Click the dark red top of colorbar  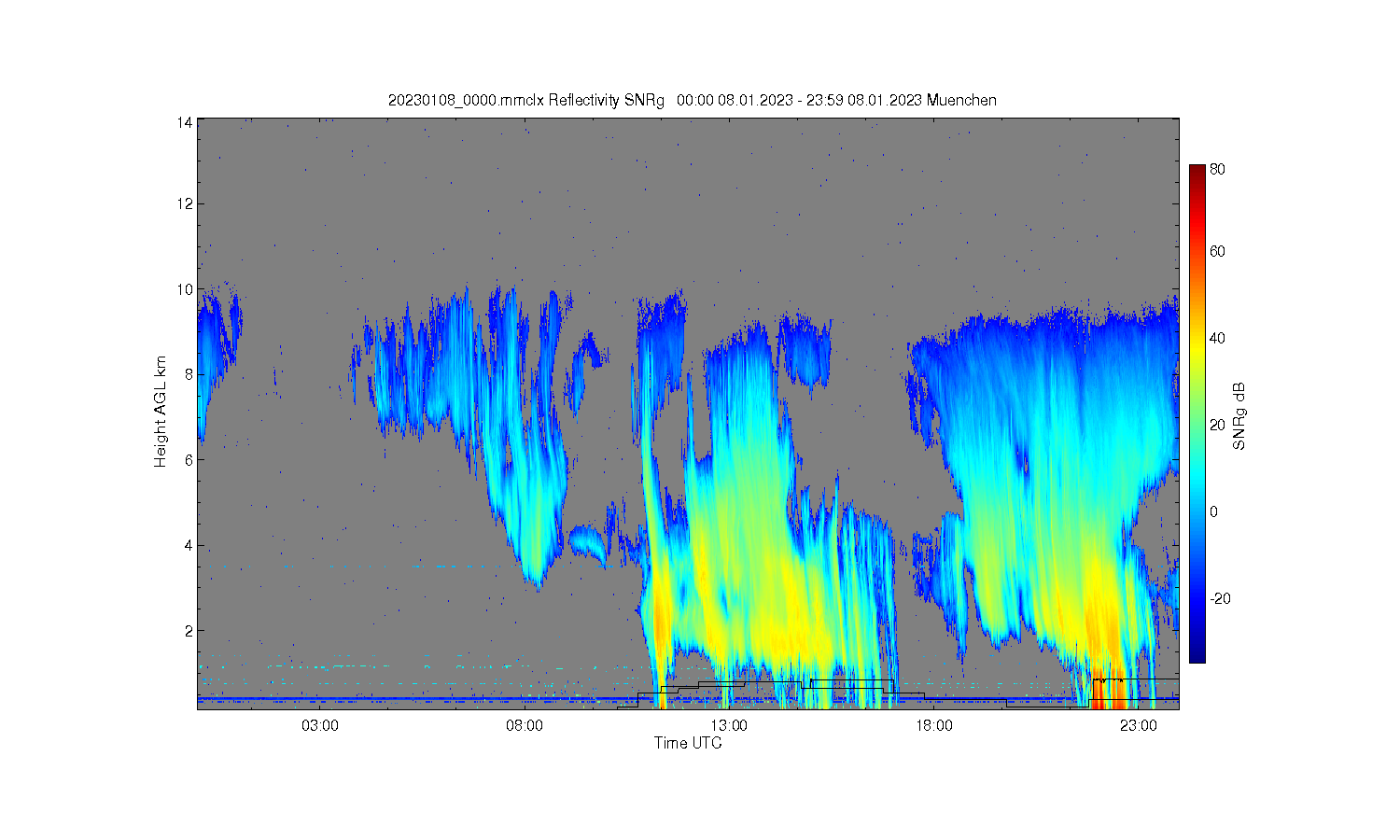pyautogui.click(x=1197, y=173)
